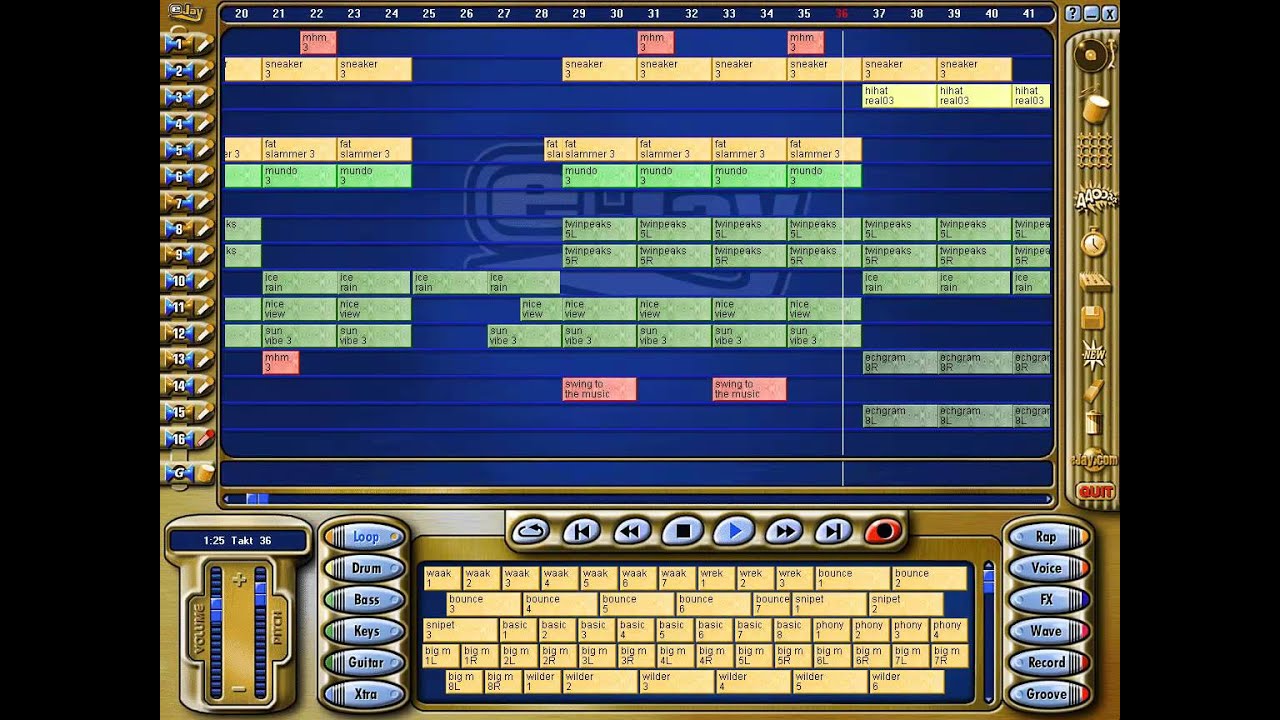Select the Xtra sample category
The width and height of the screenshot is (1280, 720).
pyautogui.click(x=364, y=694)
